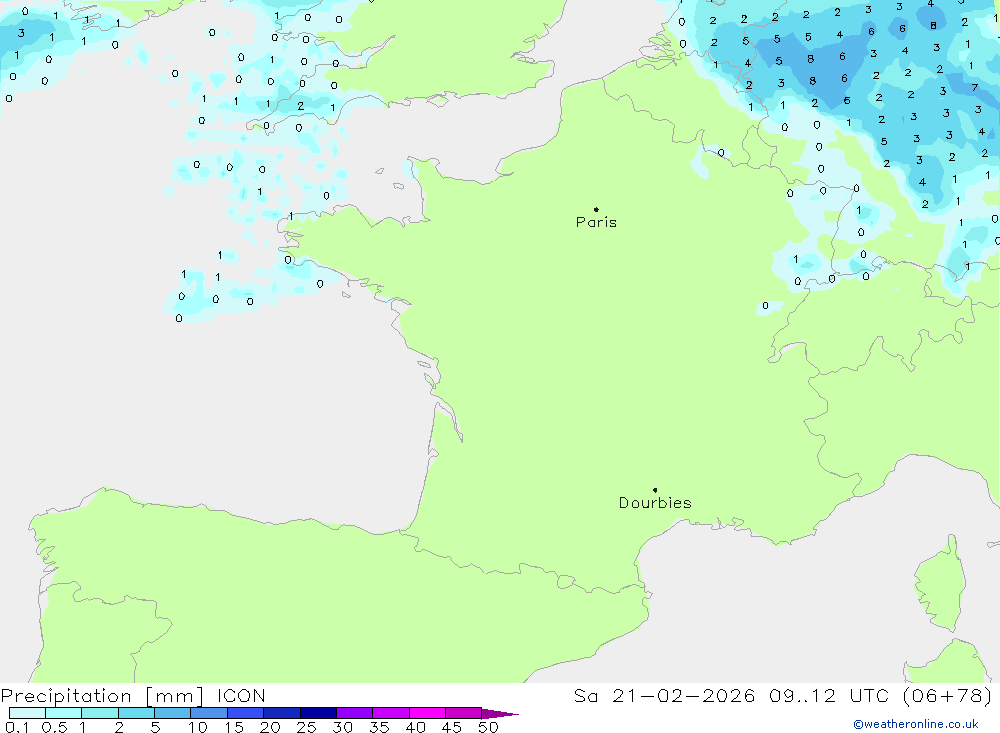Image resolution: width=1000 pixels, height=733 pixels.
Task: Pick the legend swatch between 0.1 and 0.5
Action: (27, 713)
